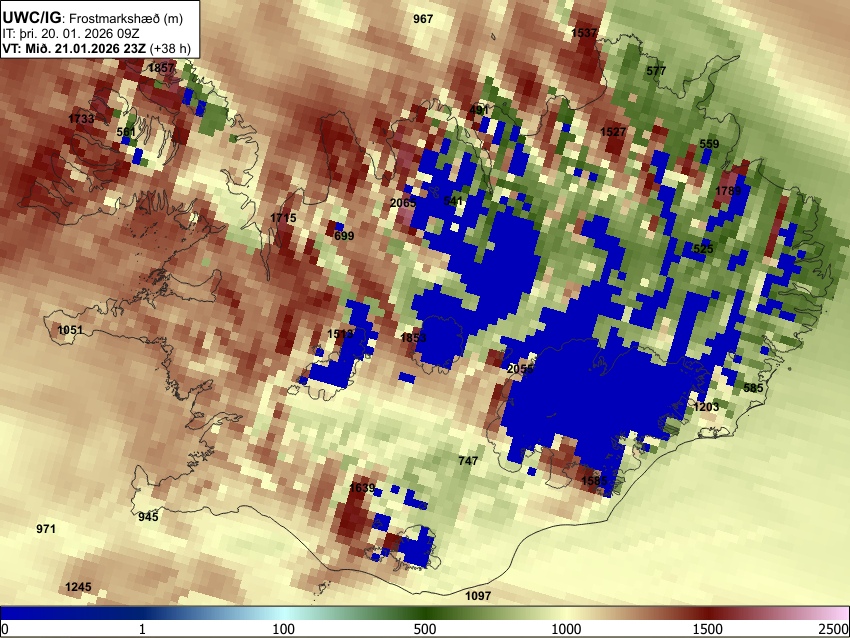Image resolution: width=850 pixels, height=638 pixels.
Task: Click the map value 1789
Action: (x=728, y=191)
